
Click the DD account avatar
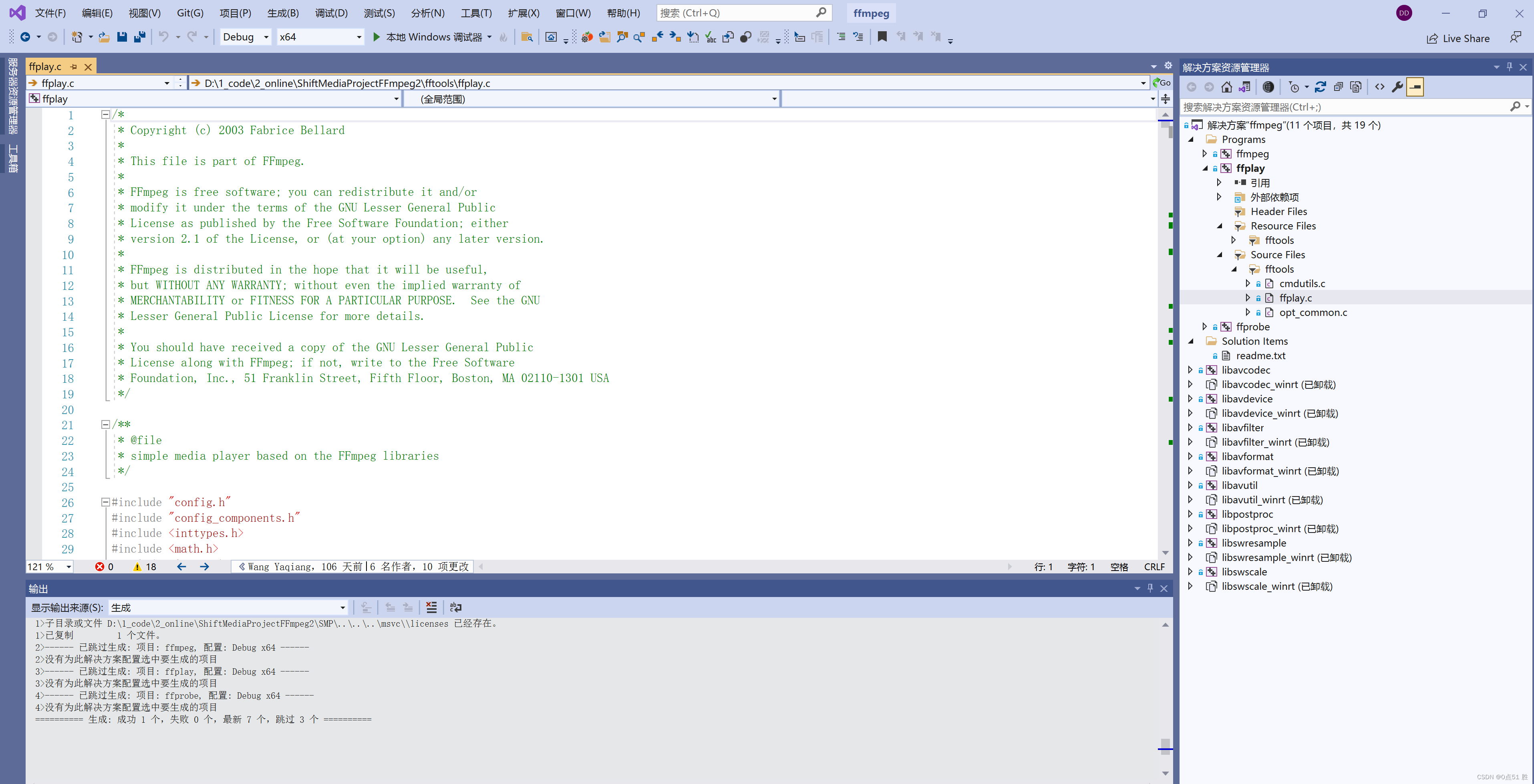pos(1403,13)
